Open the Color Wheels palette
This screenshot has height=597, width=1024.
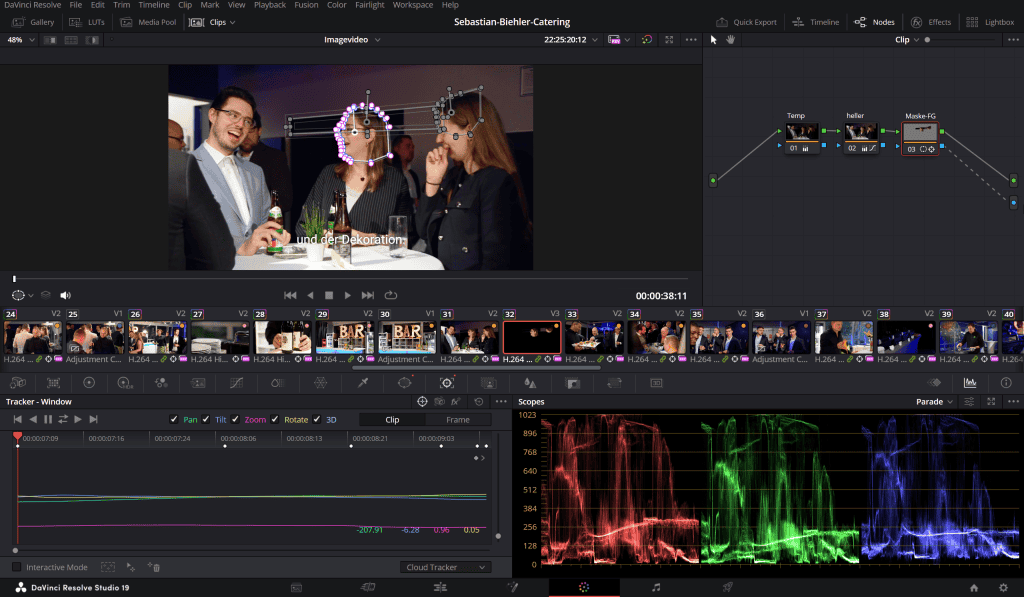(x=89, y=383)
